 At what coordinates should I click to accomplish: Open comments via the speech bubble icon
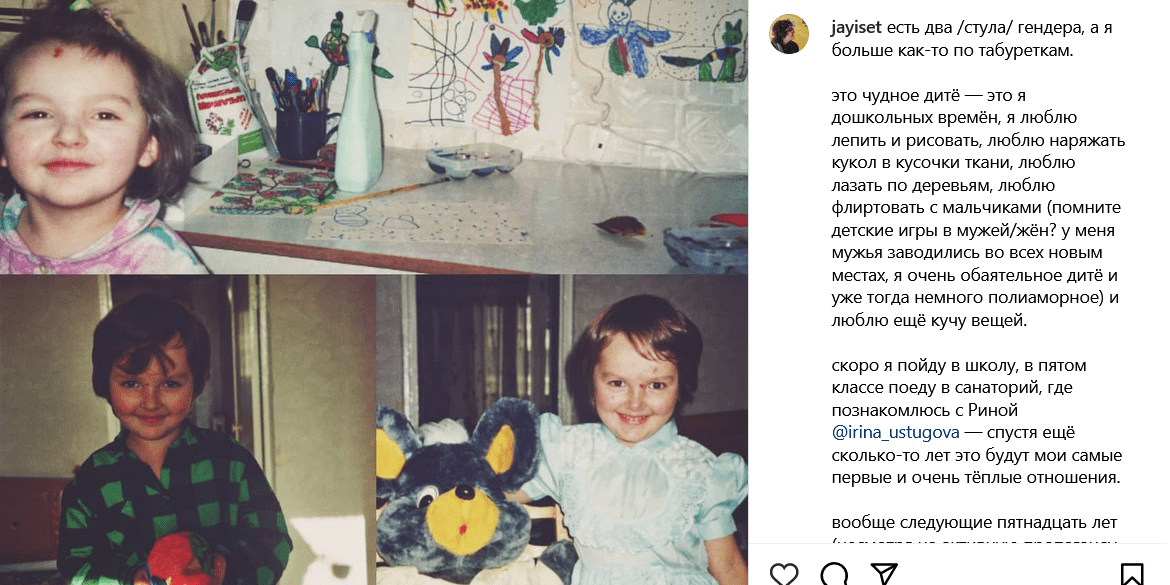pyautogui.click(x=834, y=575)
